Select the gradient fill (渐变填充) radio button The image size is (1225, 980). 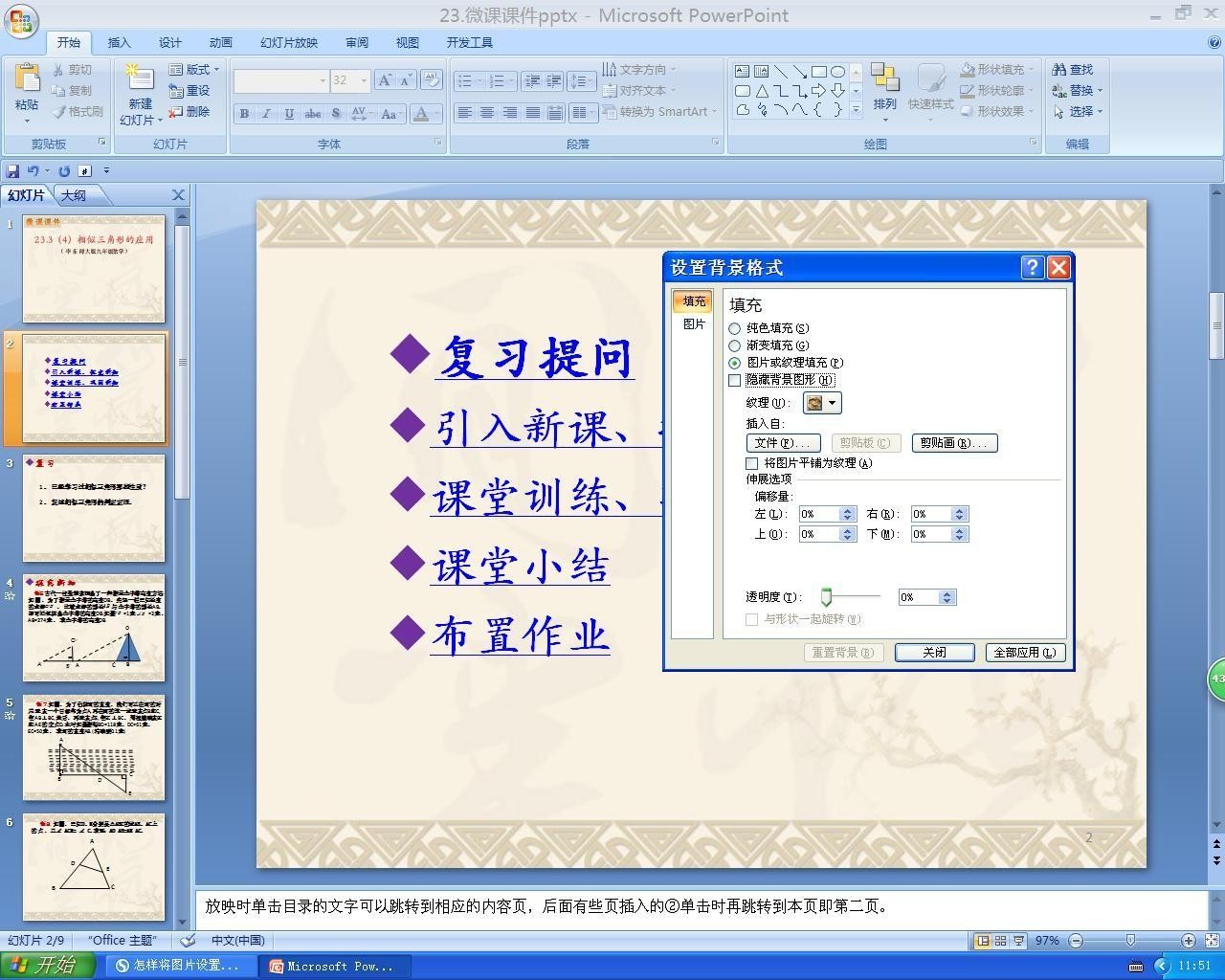[x=734, y=345]
